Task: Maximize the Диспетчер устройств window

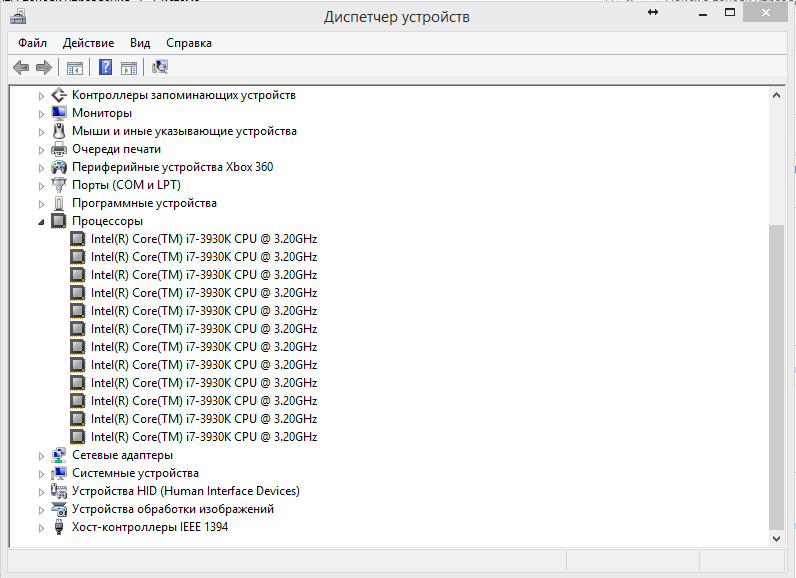Action: [730, 13]
